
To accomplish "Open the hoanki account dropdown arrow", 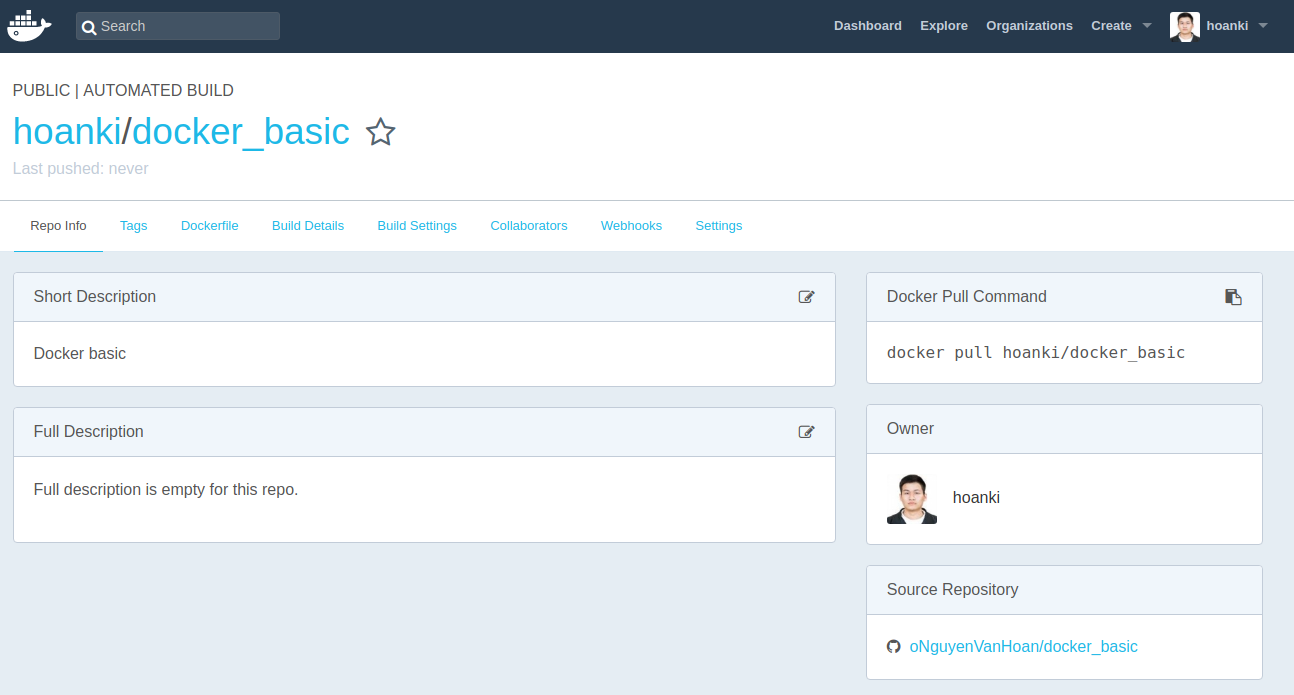I will [1263, 26].
